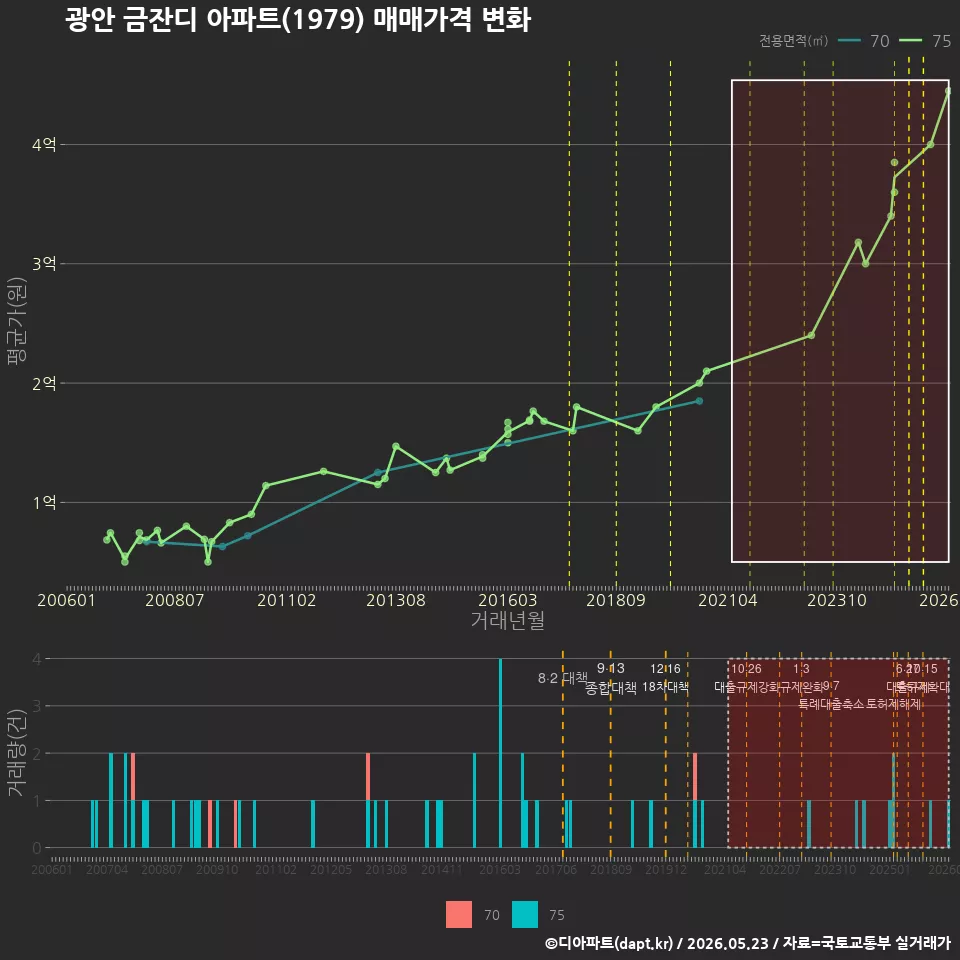Click the highest data point near 4.5억

948,91
